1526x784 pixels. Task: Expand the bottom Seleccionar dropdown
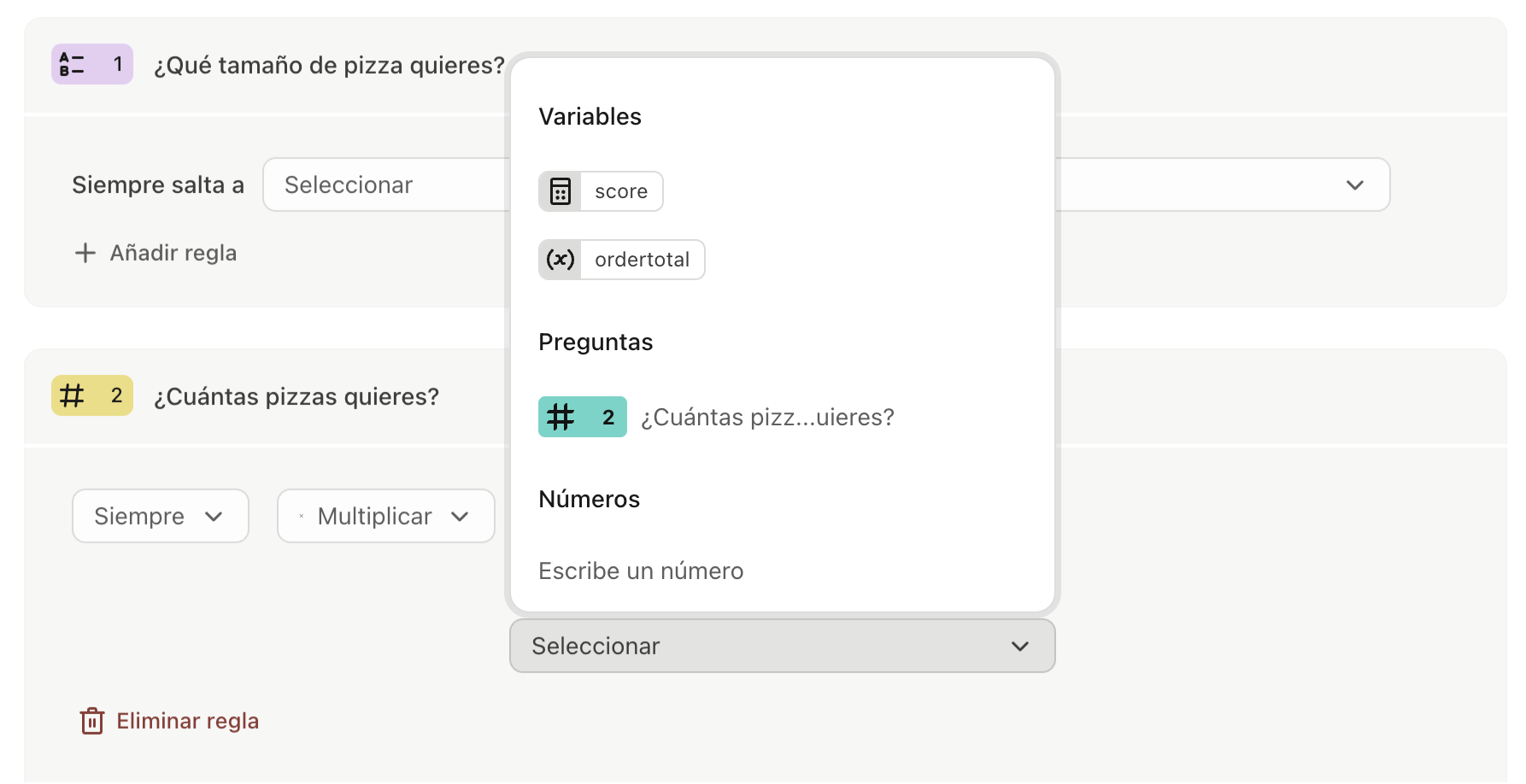click(781, 647)
